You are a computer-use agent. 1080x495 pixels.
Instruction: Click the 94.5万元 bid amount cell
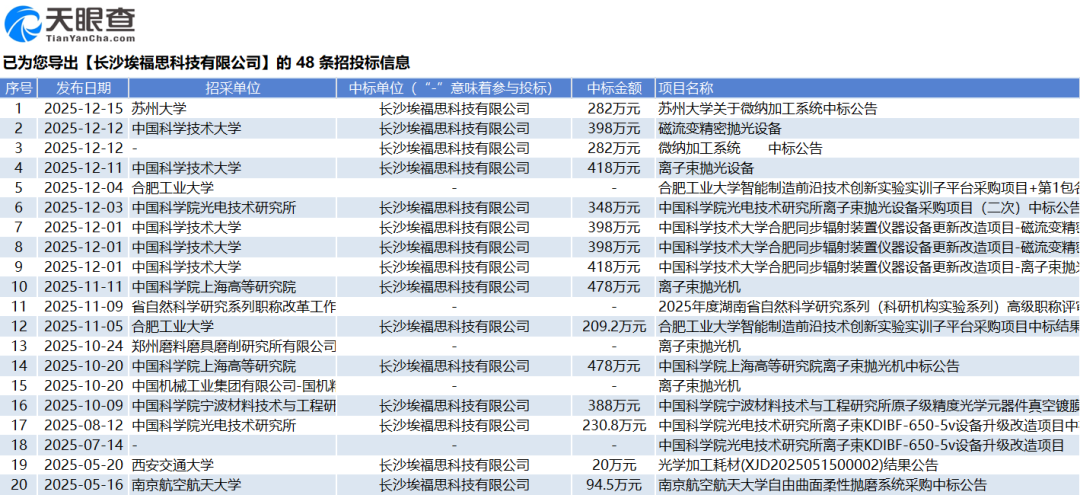613,485
